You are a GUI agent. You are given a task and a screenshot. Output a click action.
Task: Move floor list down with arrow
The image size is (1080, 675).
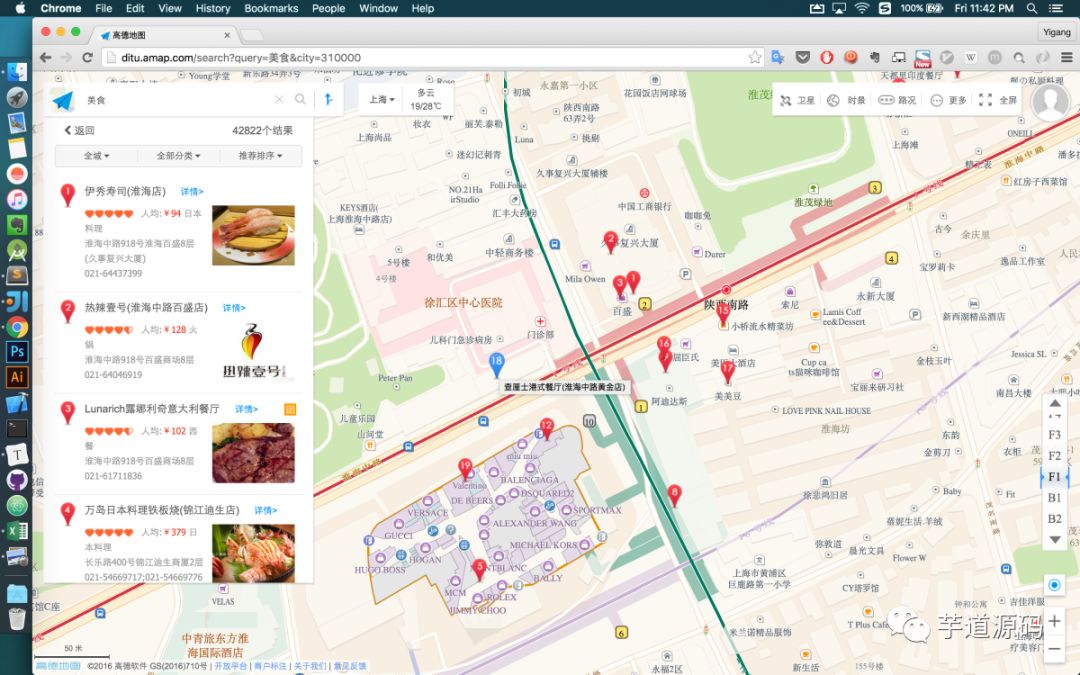pos(1055,540)
